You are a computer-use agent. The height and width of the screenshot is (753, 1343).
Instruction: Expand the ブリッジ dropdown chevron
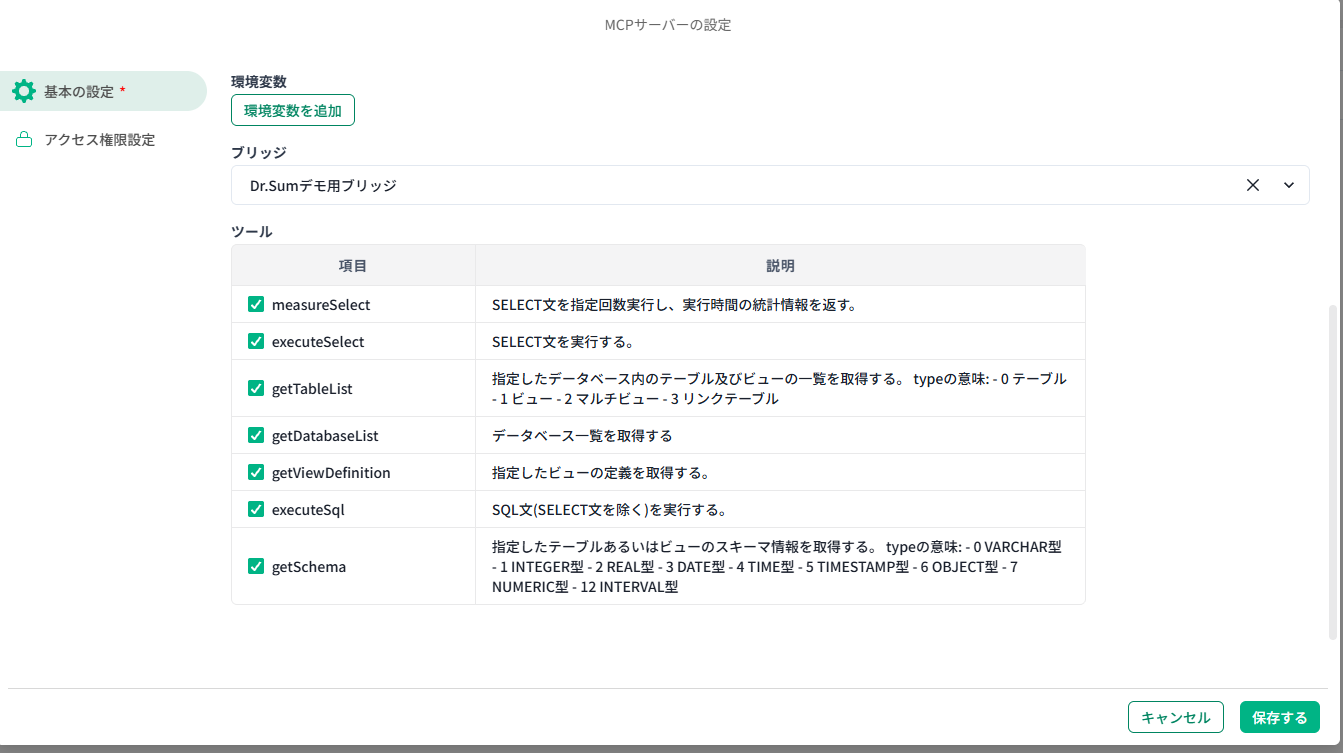tap(1289, 185)
